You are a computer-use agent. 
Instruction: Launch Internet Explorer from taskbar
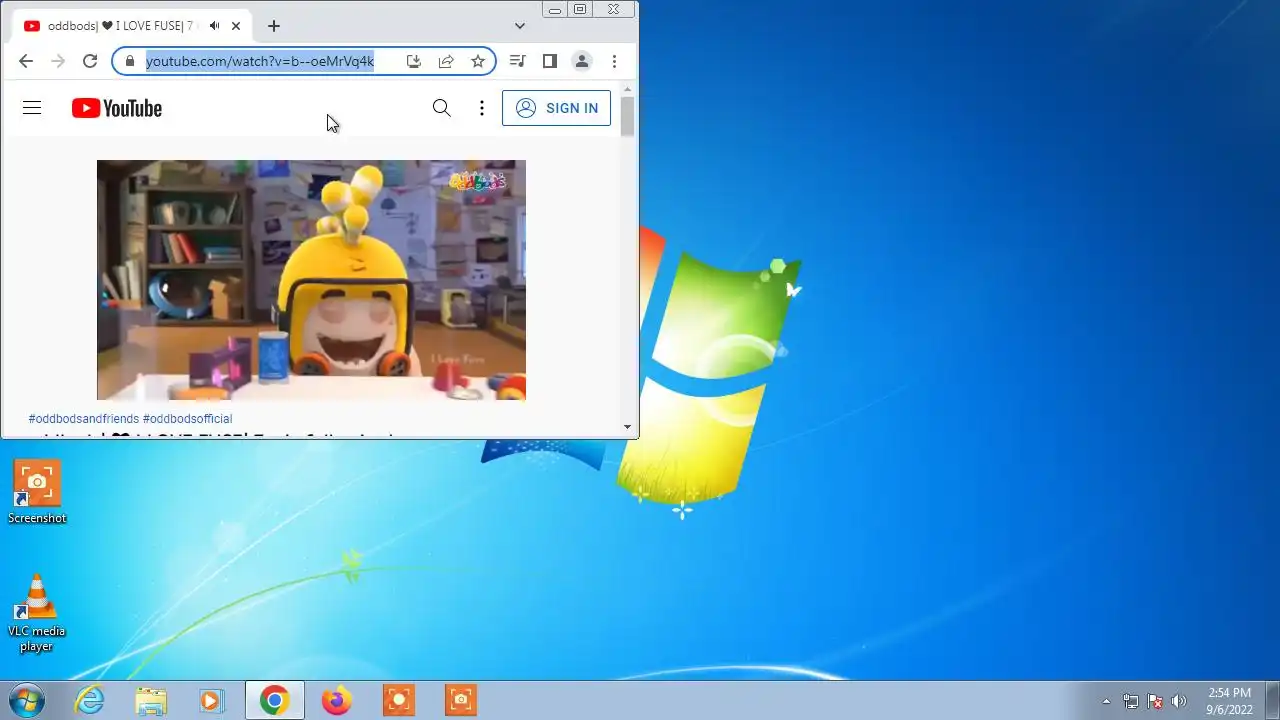point(90,700)
